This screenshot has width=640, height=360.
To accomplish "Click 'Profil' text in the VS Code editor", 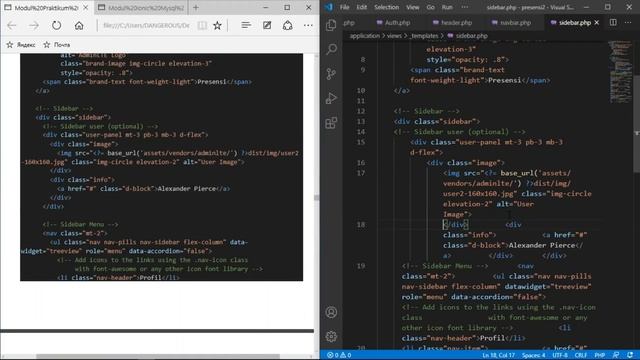I will coord(492,338).
